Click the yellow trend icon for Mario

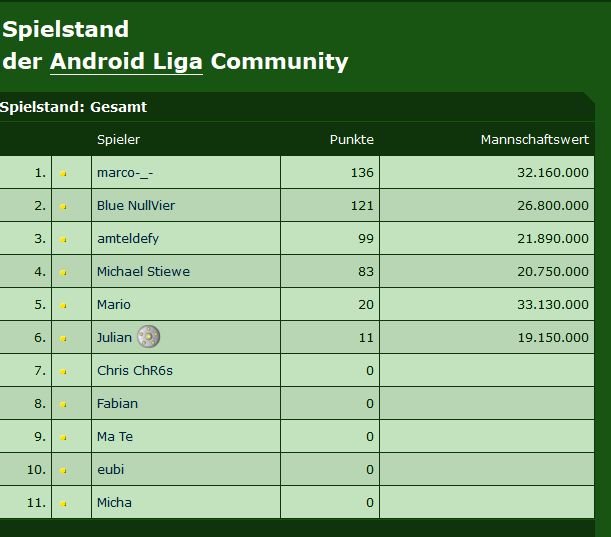coord(64,306)
